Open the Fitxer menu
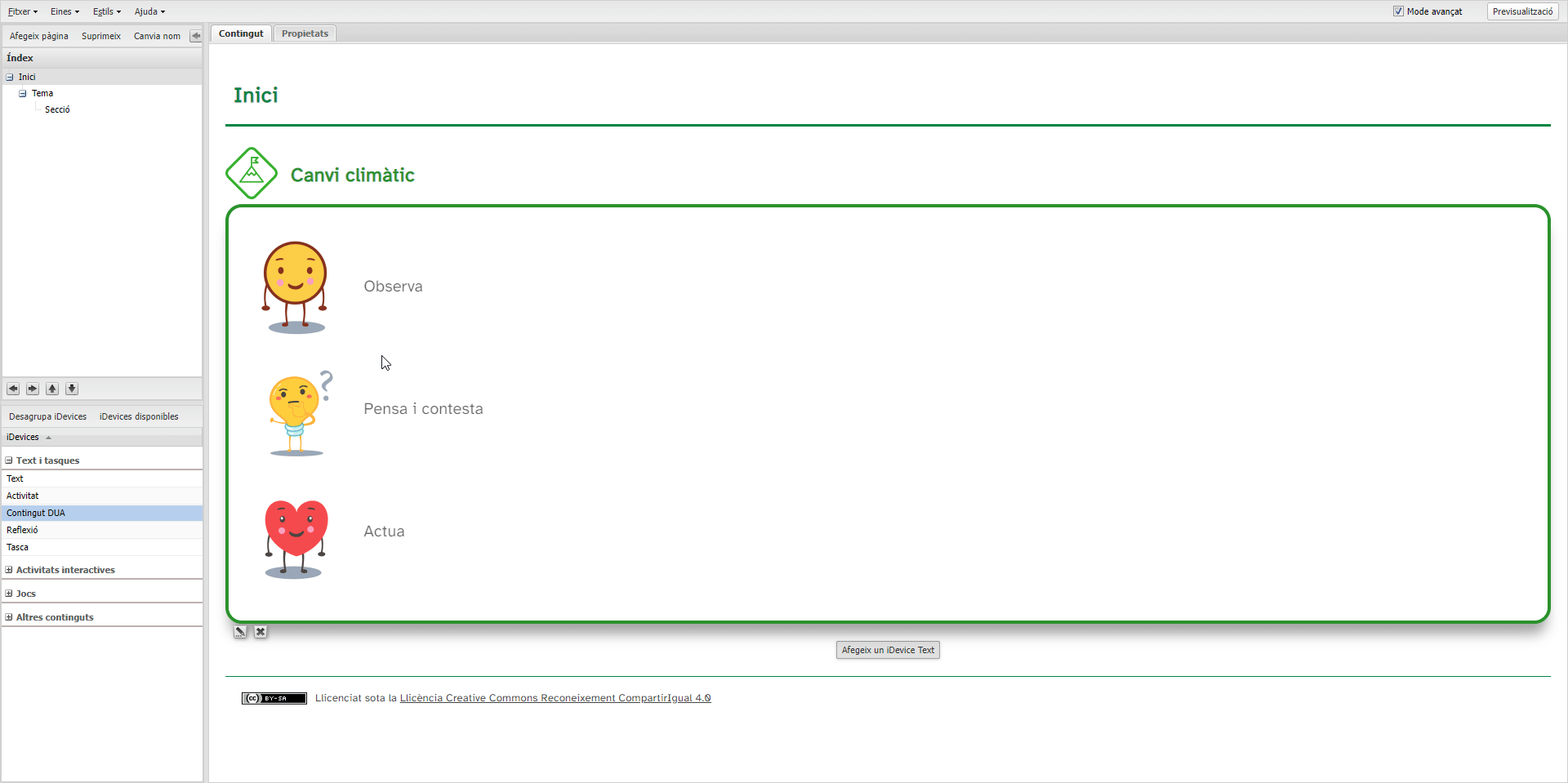The height and width of the screenshot is (783, 1568). coord(22,11)
